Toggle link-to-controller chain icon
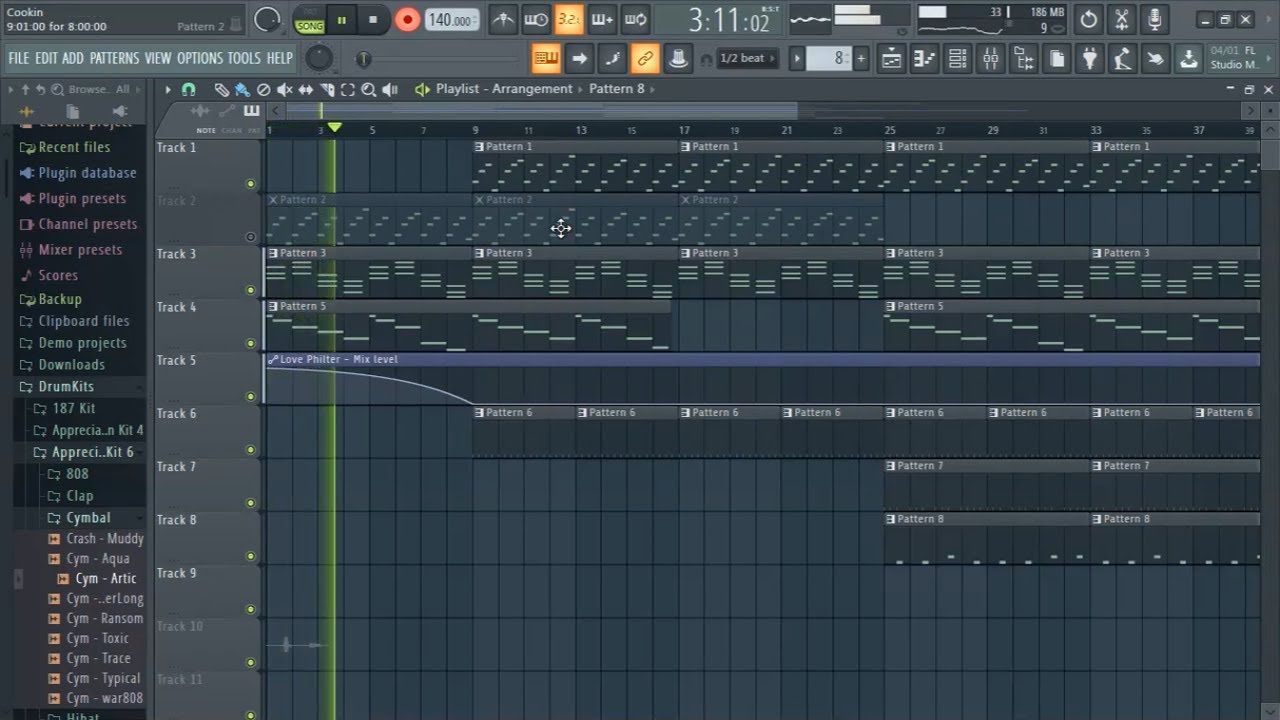Viewport: 1280px width, 720px height. [x=645, y=58]
